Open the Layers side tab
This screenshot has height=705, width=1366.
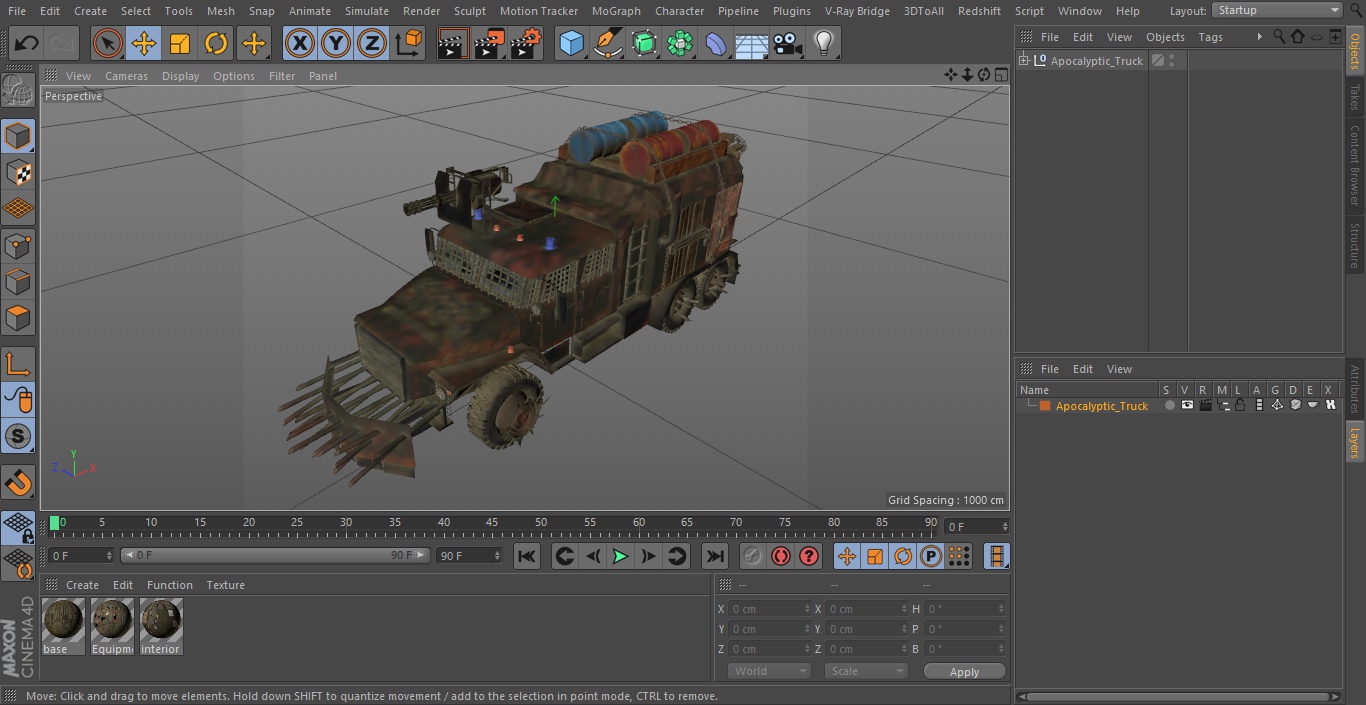[x=1355, y=441]
